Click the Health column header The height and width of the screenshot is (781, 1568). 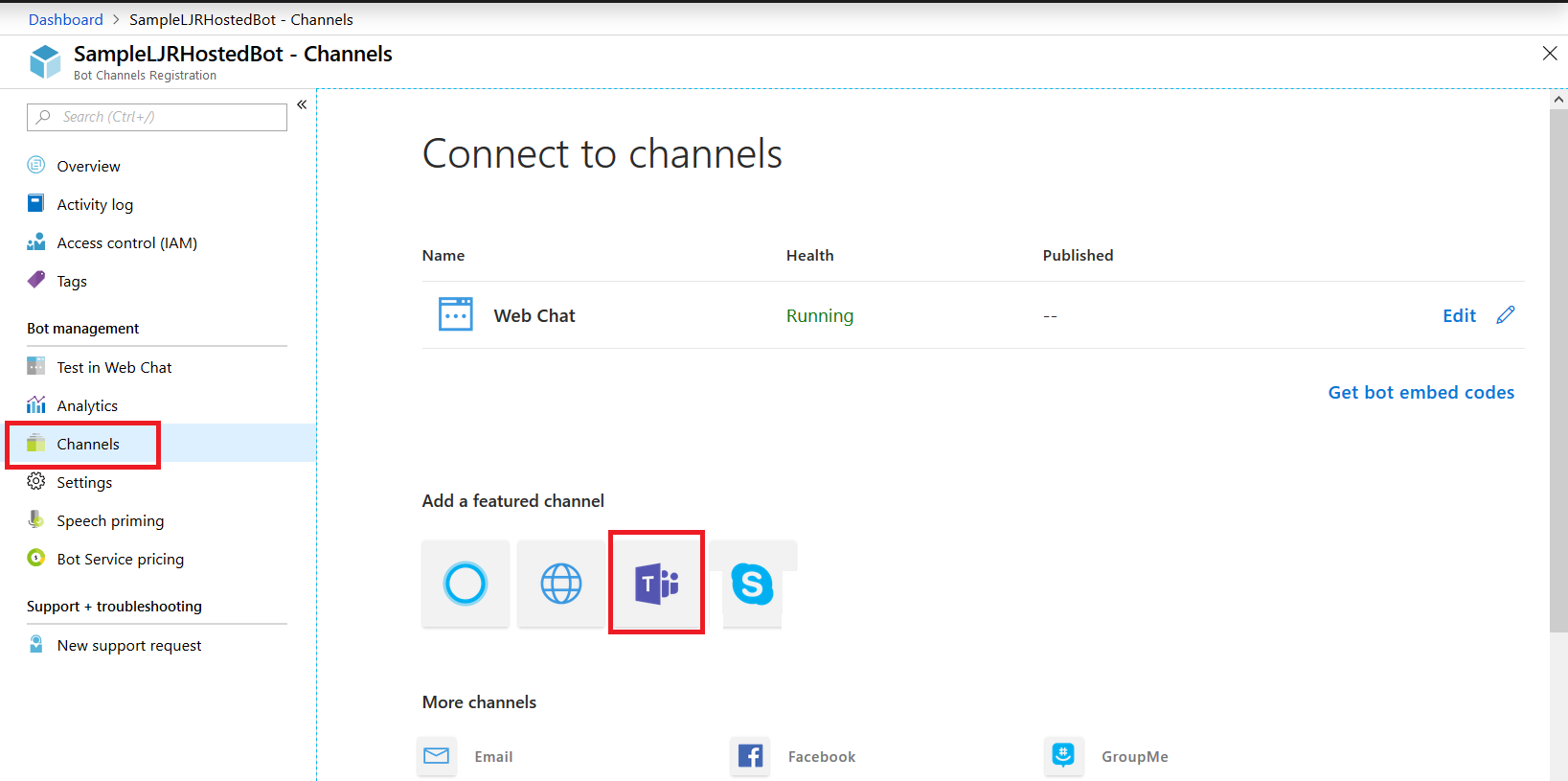(809, 255)
